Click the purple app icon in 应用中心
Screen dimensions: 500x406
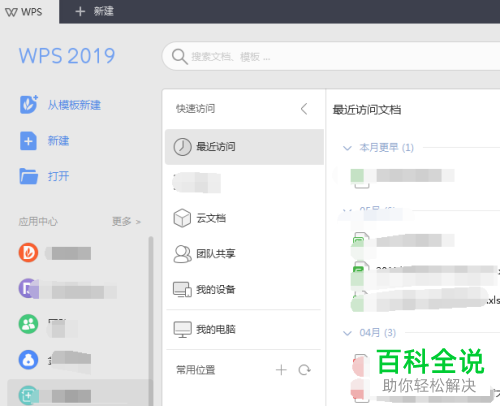pos(28,288)
